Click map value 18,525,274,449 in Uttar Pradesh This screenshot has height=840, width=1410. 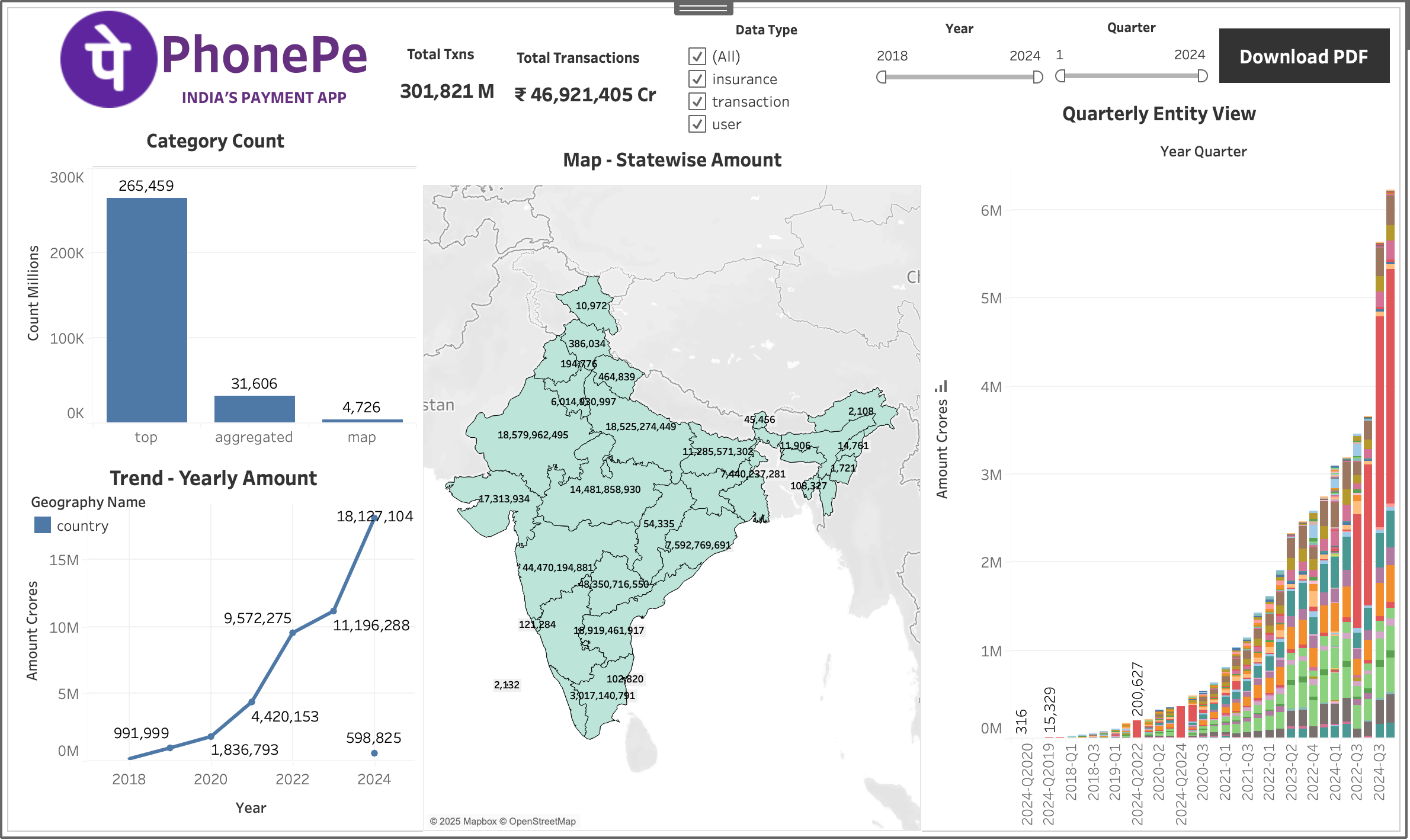(640, 427)
